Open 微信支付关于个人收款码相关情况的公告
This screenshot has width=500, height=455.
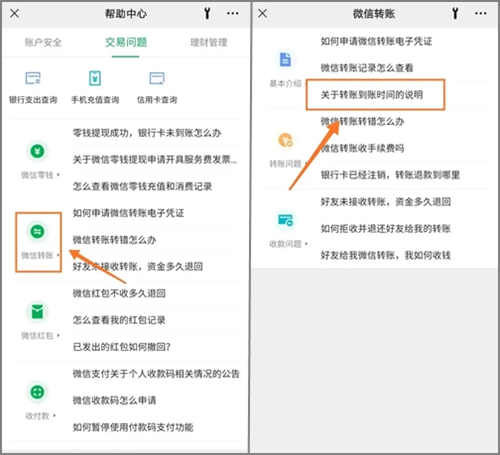coord(156,374)
